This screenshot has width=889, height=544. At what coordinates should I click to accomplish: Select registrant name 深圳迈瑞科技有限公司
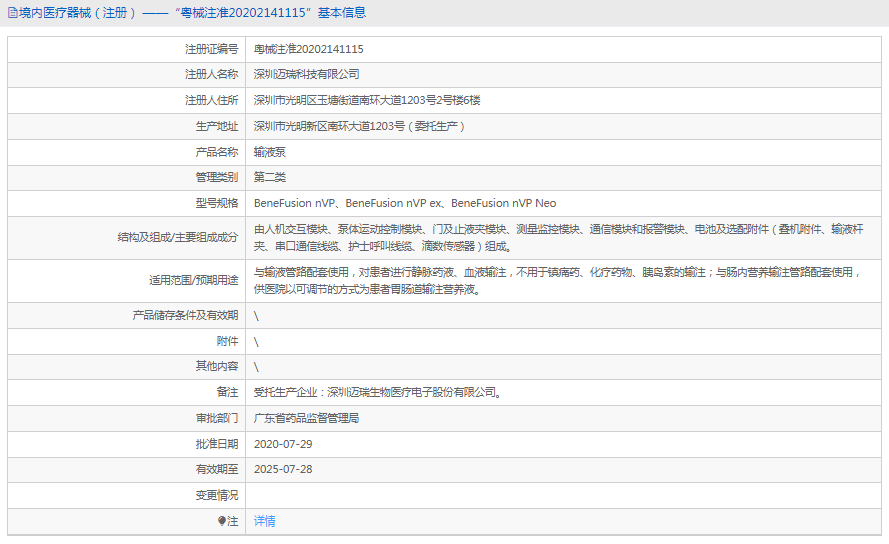click(x=306, y=74)
